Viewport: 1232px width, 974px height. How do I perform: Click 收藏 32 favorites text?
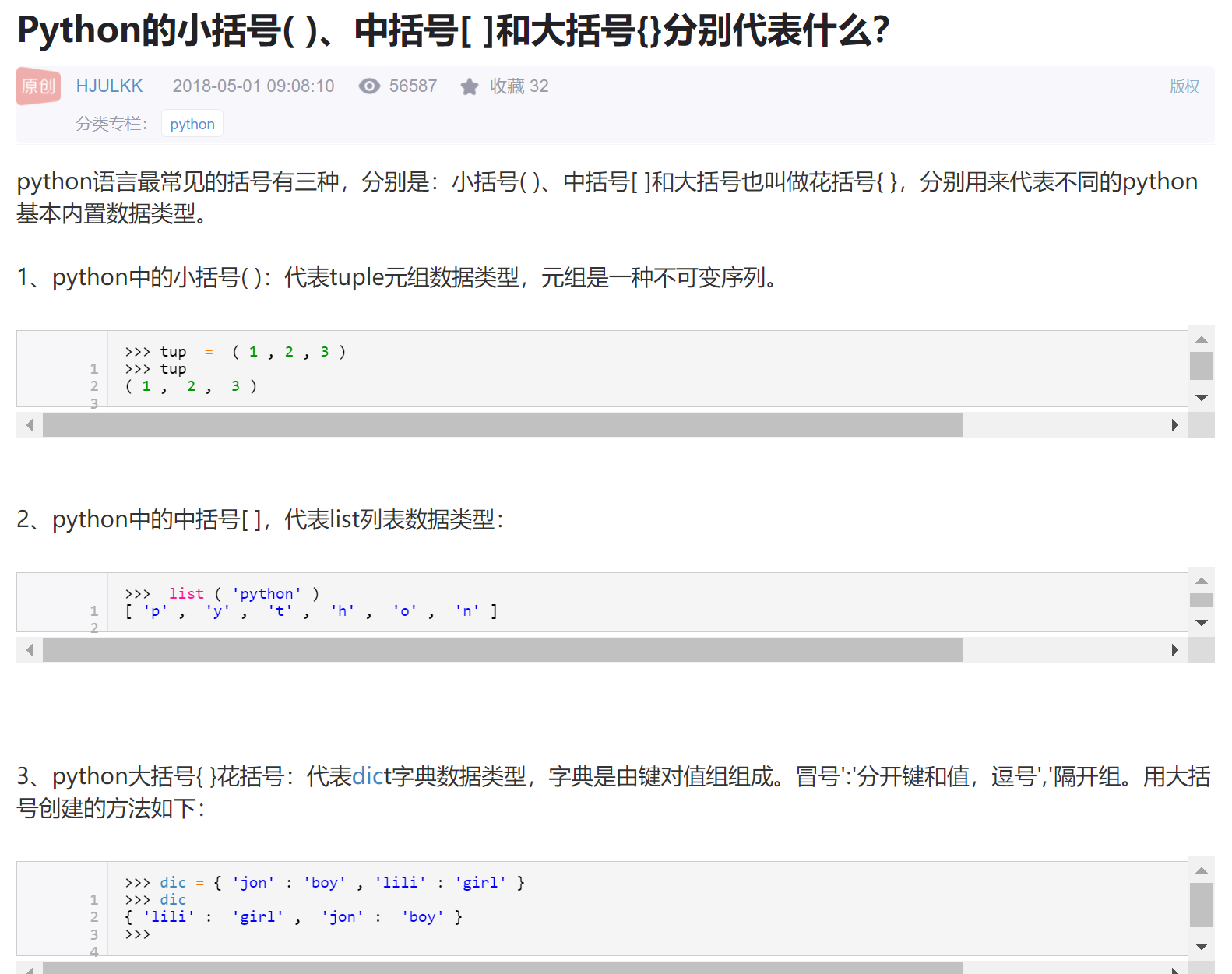519,86
